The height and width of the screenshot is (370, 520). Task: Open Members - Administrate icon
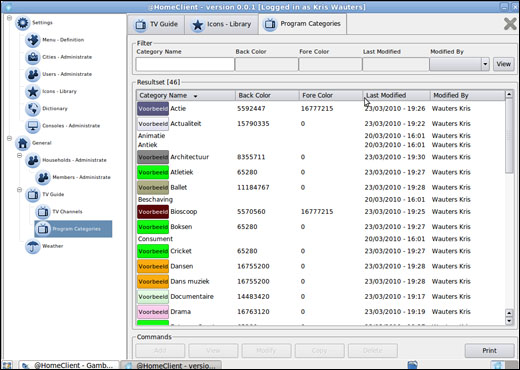point(43,177)
